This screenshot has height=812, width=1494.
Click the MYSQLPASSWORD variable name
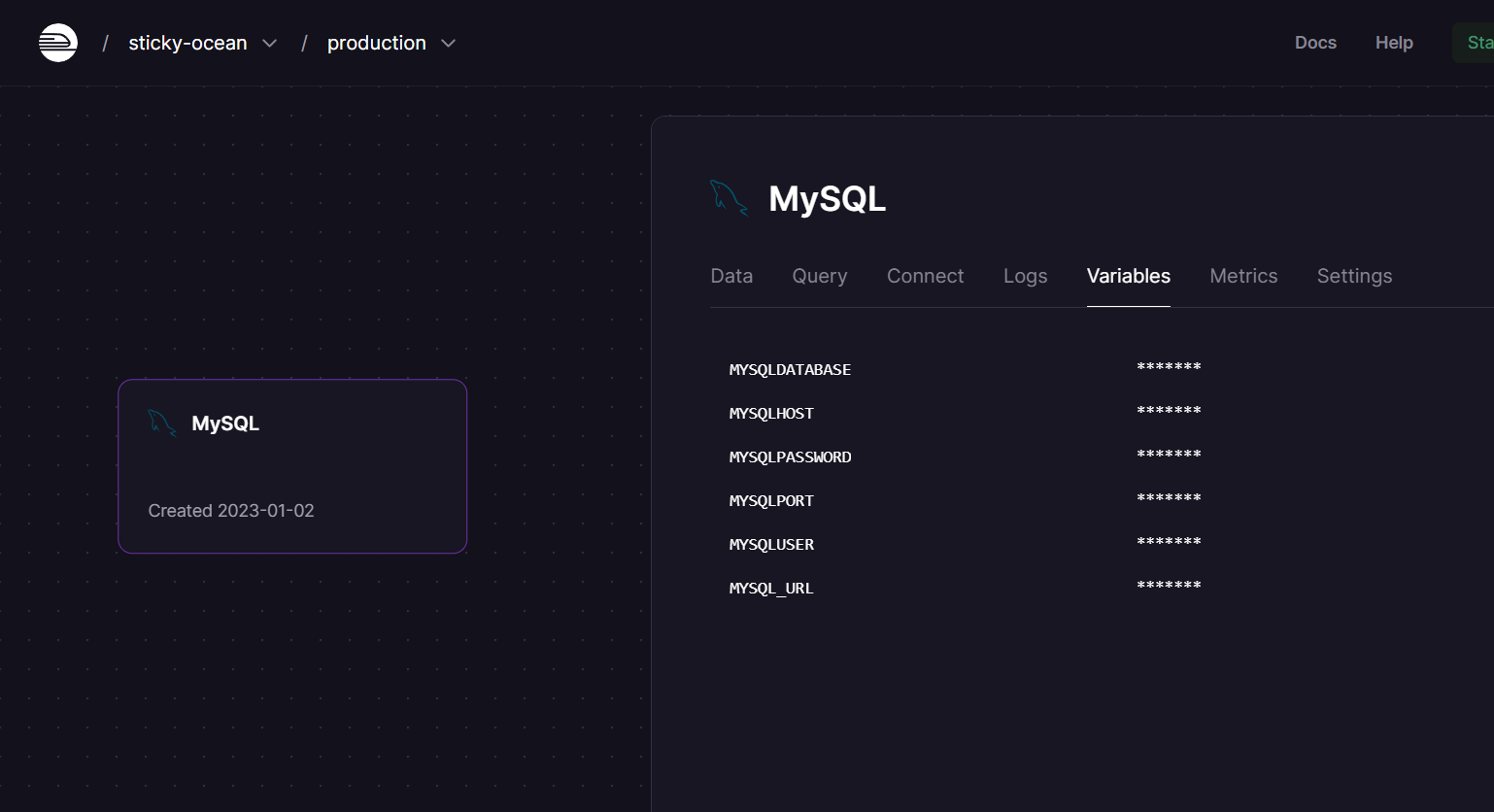tap(790, 457)
